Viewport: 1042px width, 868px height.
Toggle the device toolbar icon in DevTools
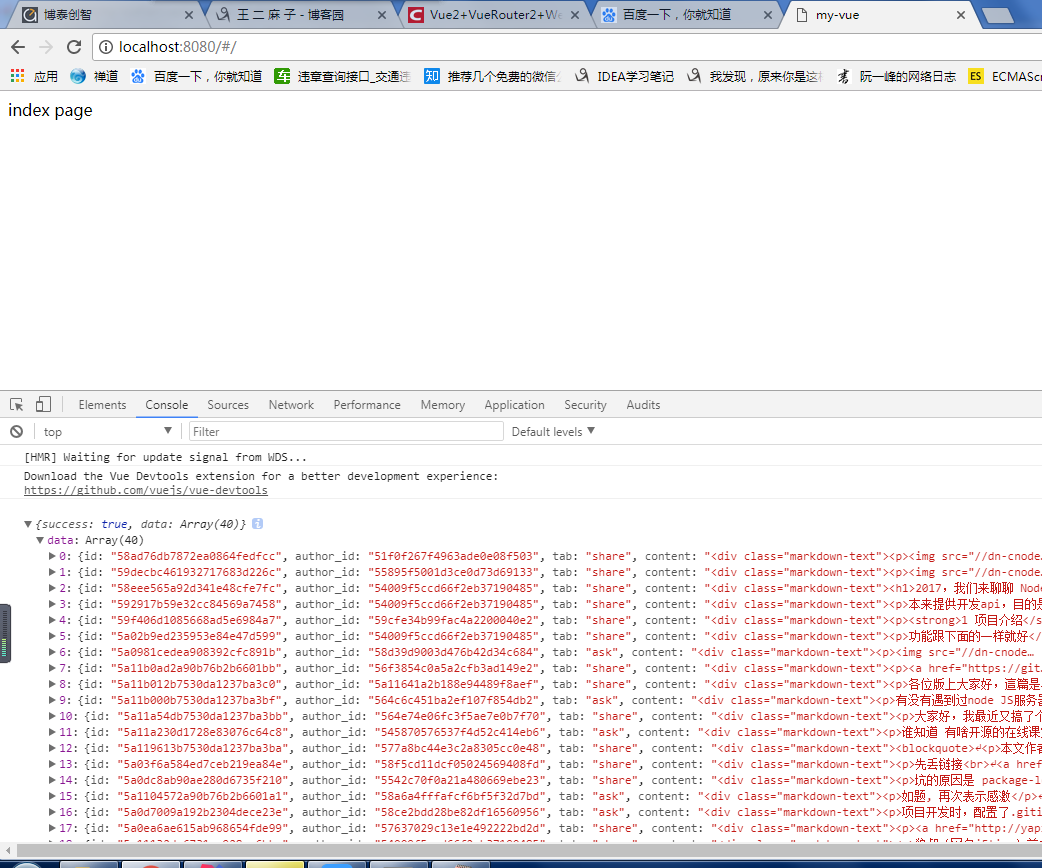pyautogui.click(x=43, y=405)
